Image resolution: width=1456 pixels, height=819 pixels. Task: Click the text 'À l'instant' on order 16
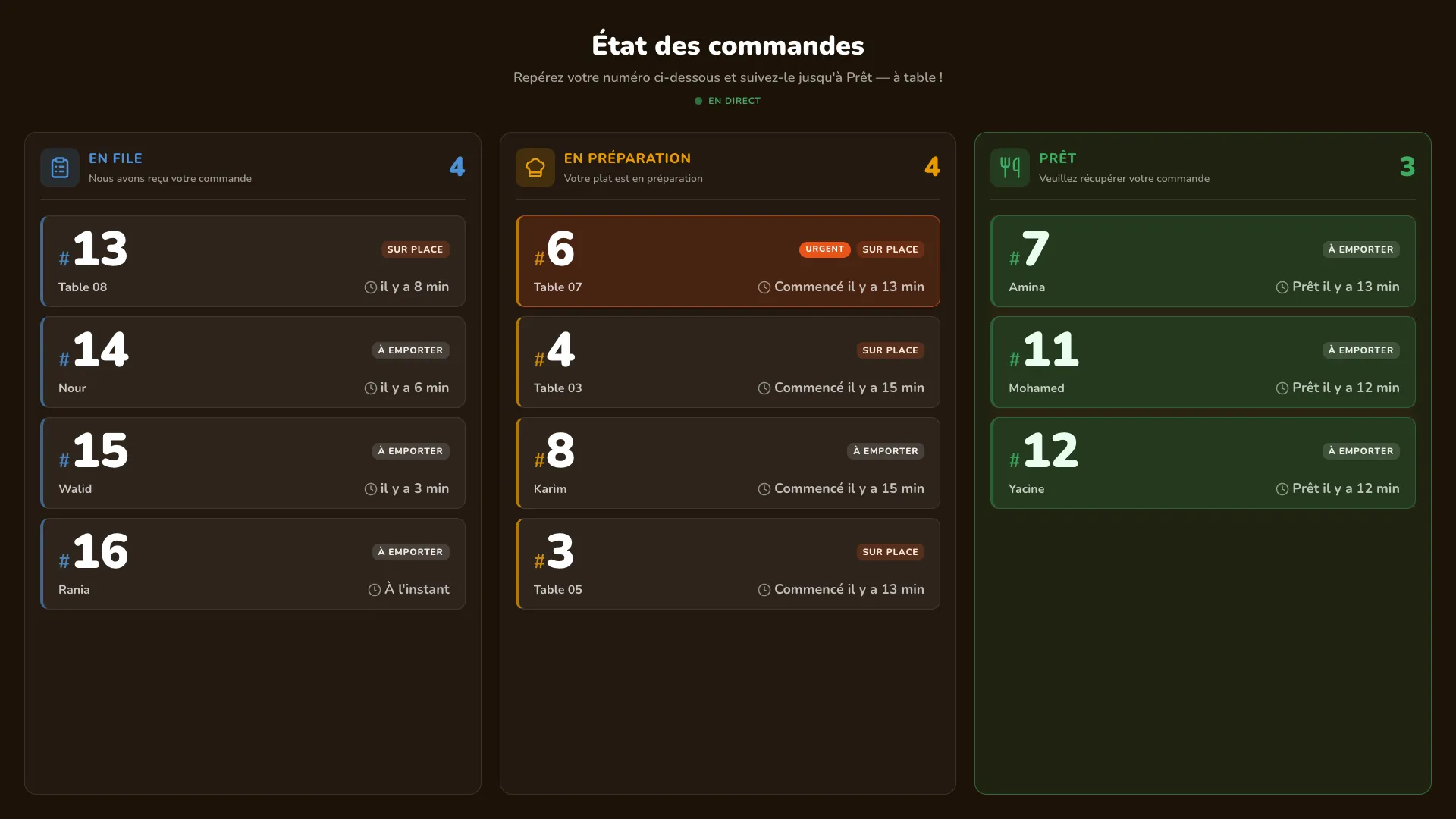coord(416,590)
